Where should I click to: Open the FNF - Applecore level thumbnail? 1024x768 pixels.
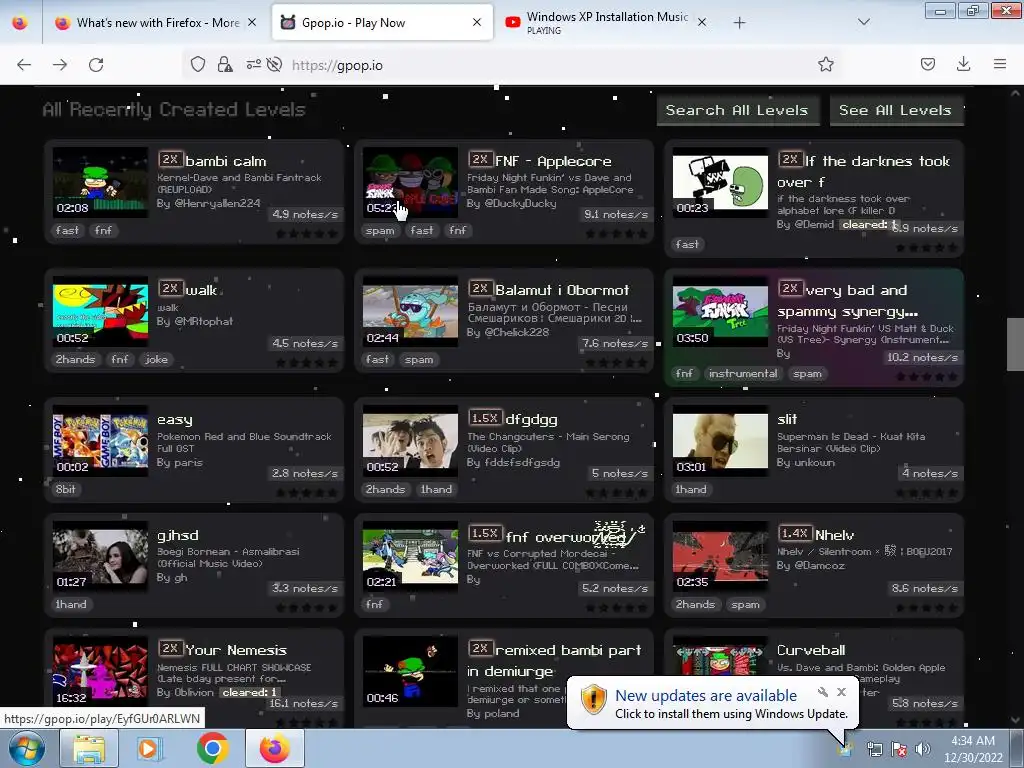[x=410, y=183]
